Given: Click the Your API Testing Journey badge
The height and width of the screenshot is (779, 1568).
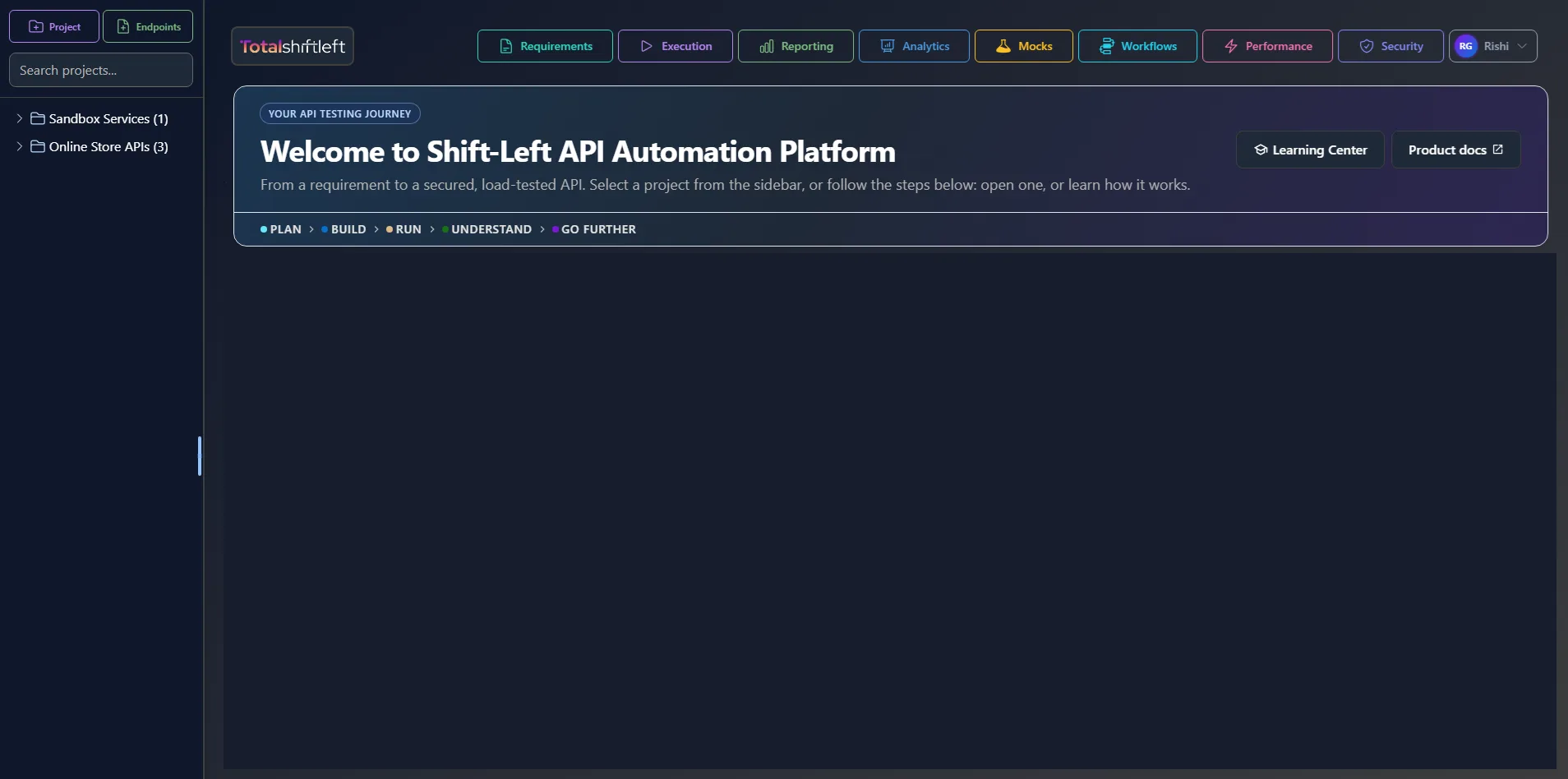Looking at the screenshot, I should pos(340,113).
